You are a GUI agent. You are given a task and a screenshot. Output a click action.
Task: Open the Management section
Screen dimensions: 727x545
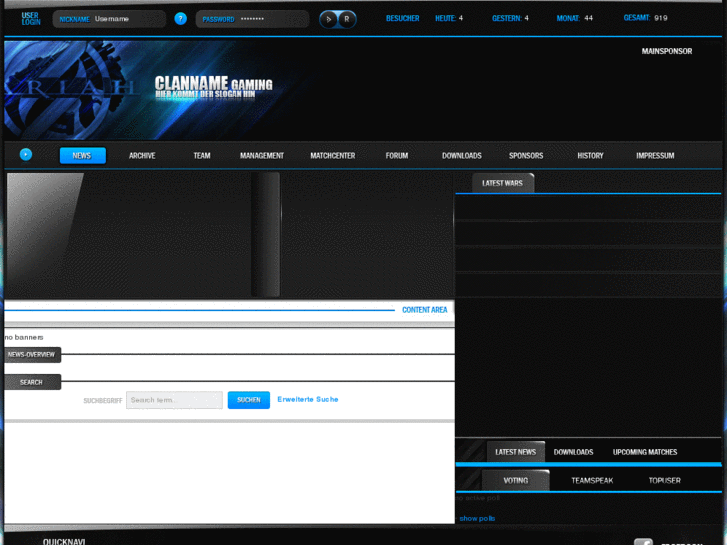point(261,156)
